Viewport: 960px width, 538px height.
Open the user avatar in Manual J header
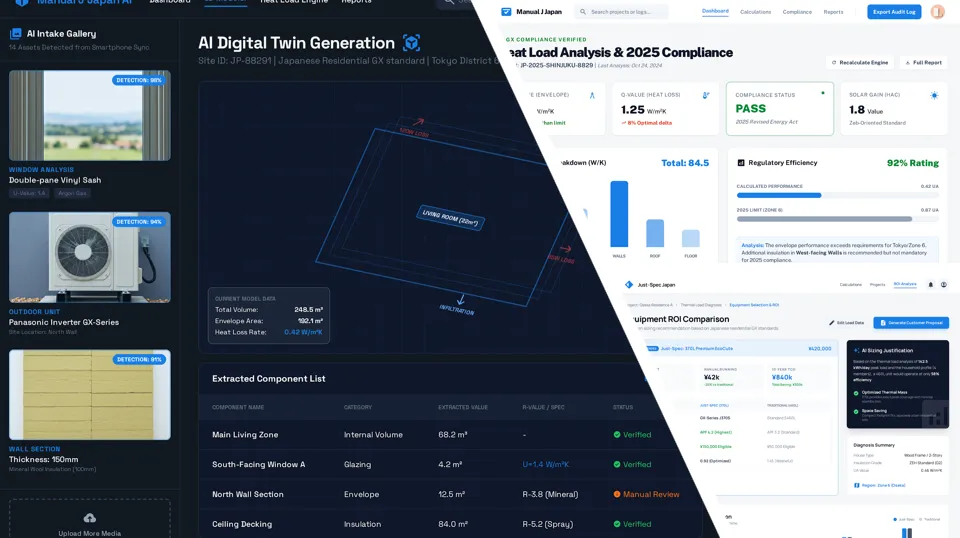pyautogui.click(x=937, y=12)
